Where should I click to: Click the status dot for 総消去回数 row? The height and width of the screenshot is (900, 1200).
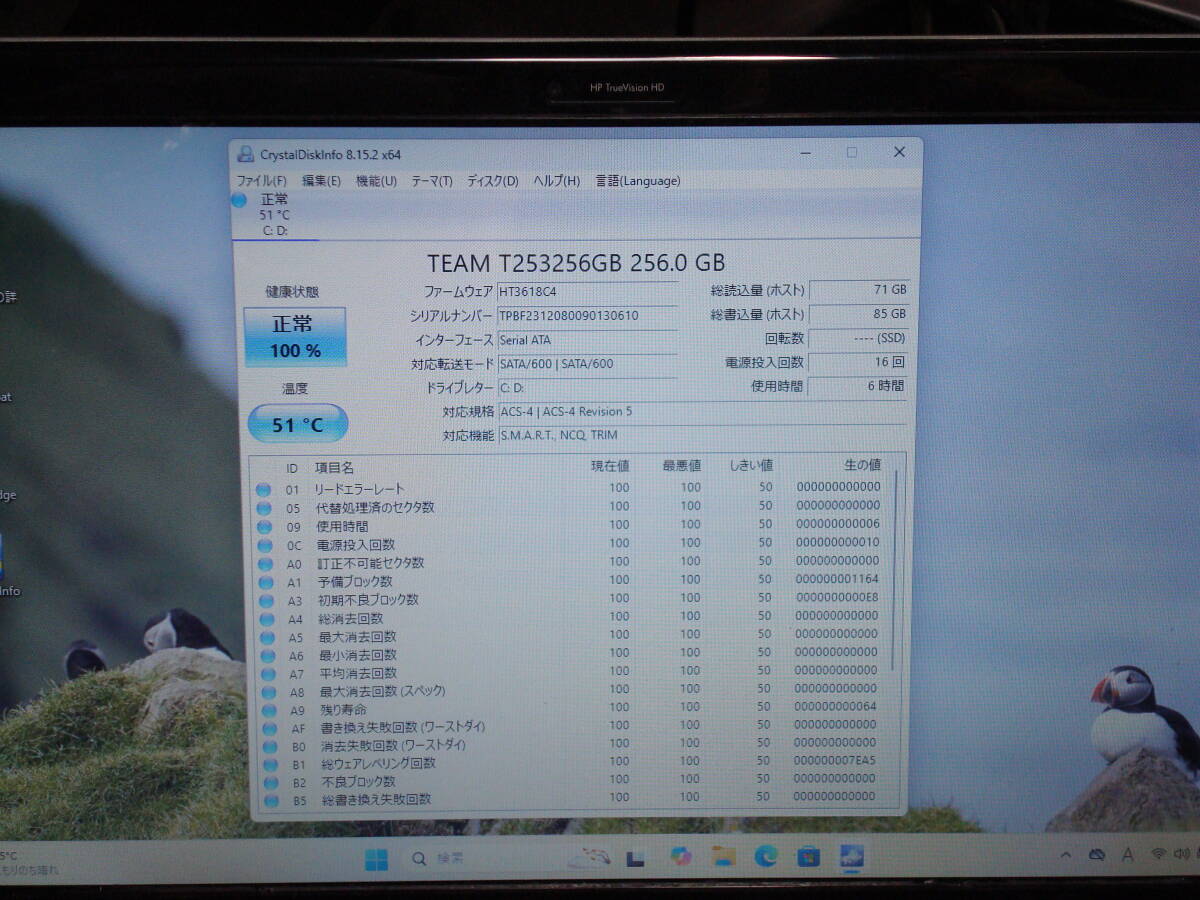tap(266, 619)
